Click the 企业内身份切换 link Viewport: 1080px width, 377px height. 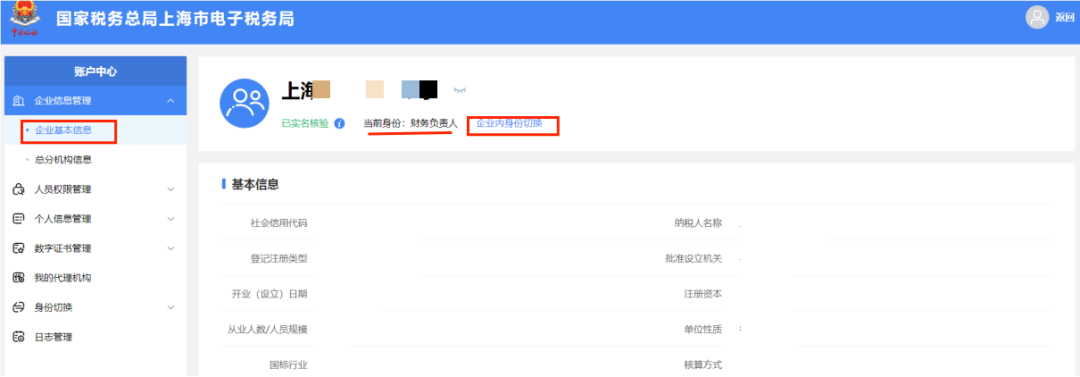510,124
